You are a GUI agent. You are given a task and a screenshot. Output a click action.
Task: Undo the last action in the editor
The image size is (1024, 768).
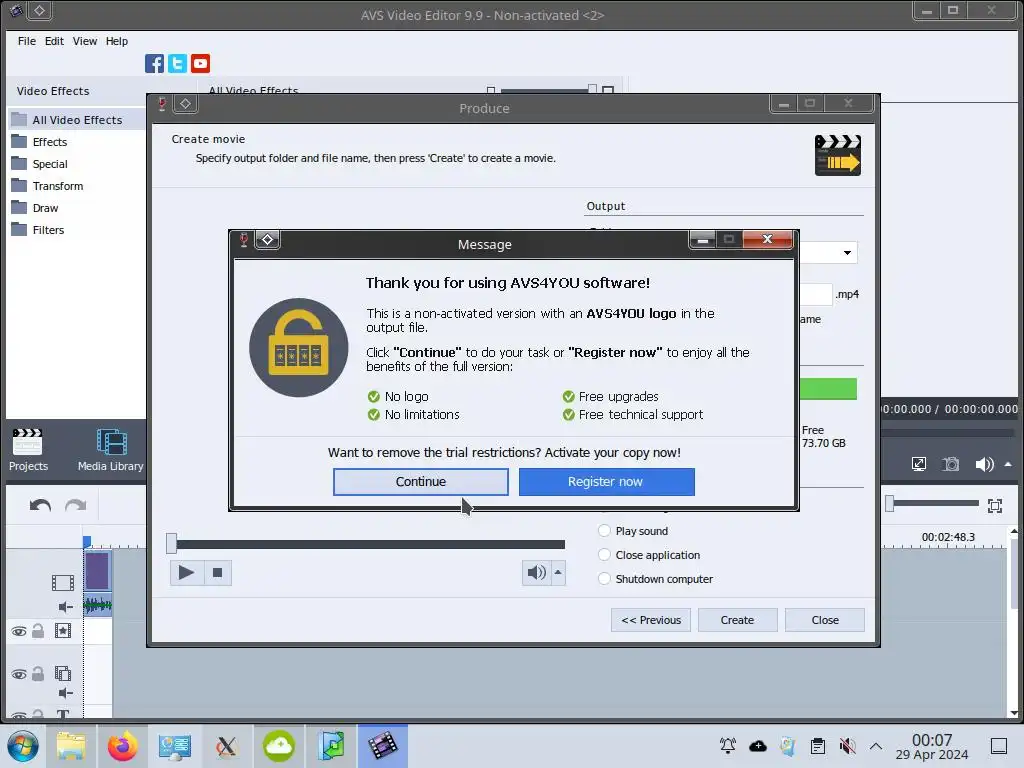[x=40, y=505]
